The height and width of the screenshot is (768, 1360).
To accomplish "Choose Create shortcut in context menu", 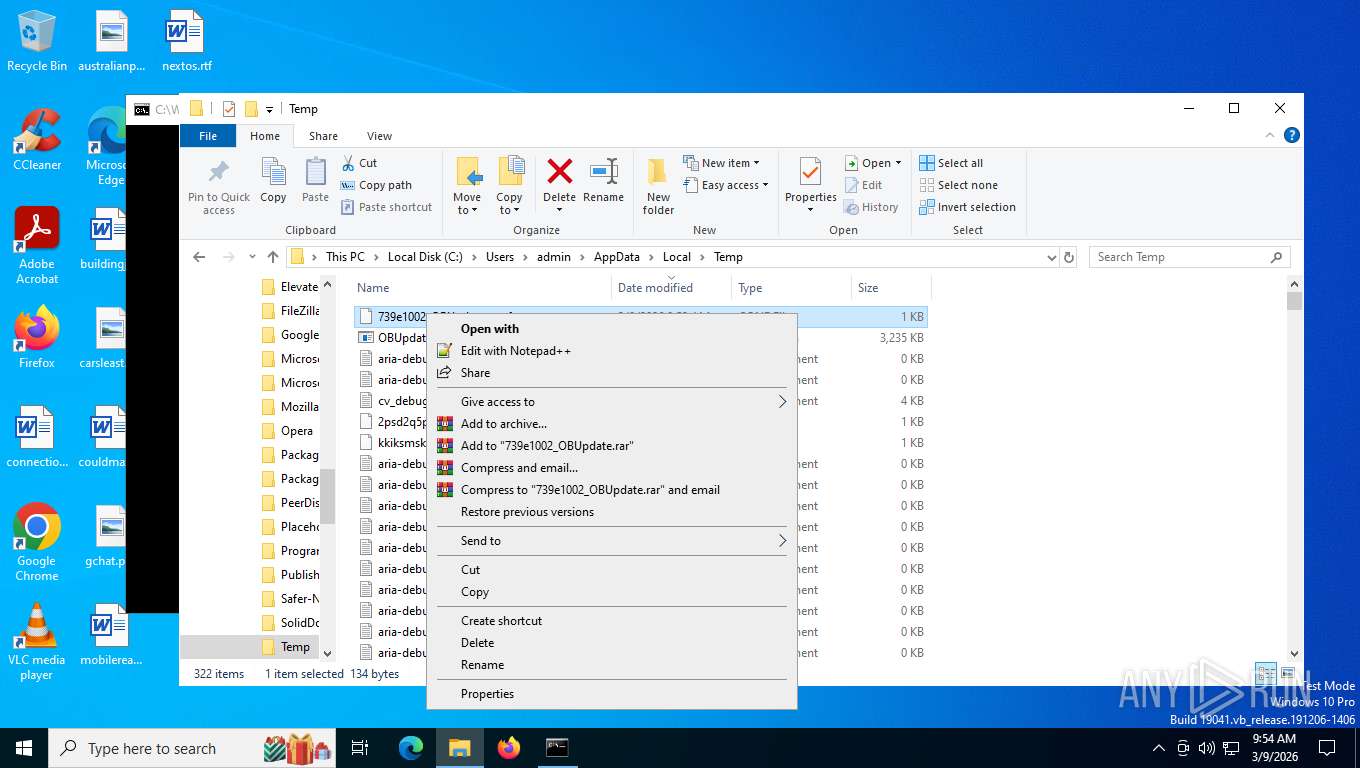I will coord(611,621).
